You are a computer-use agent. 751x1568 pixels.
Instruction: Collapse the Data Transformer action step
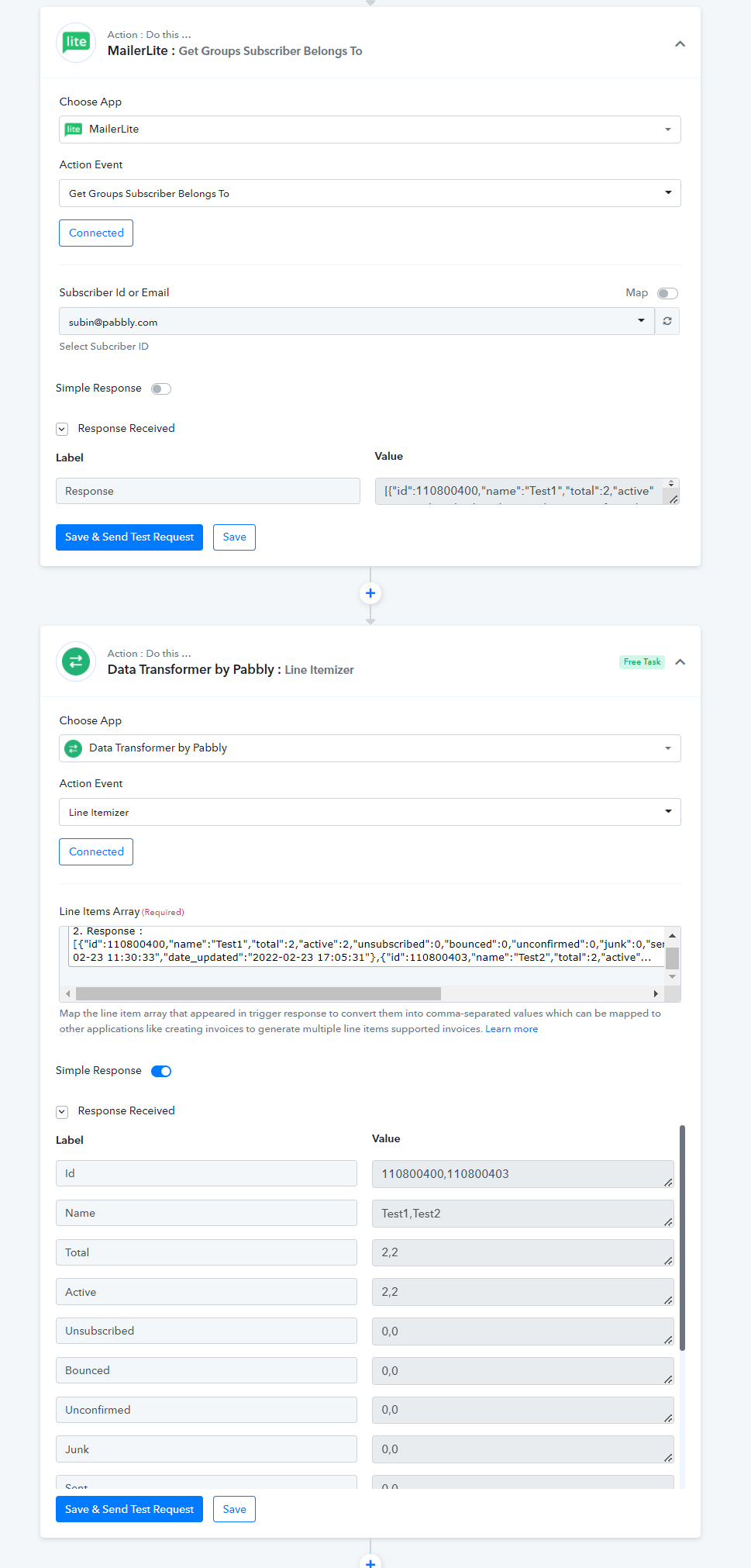(x=680, y=662)
